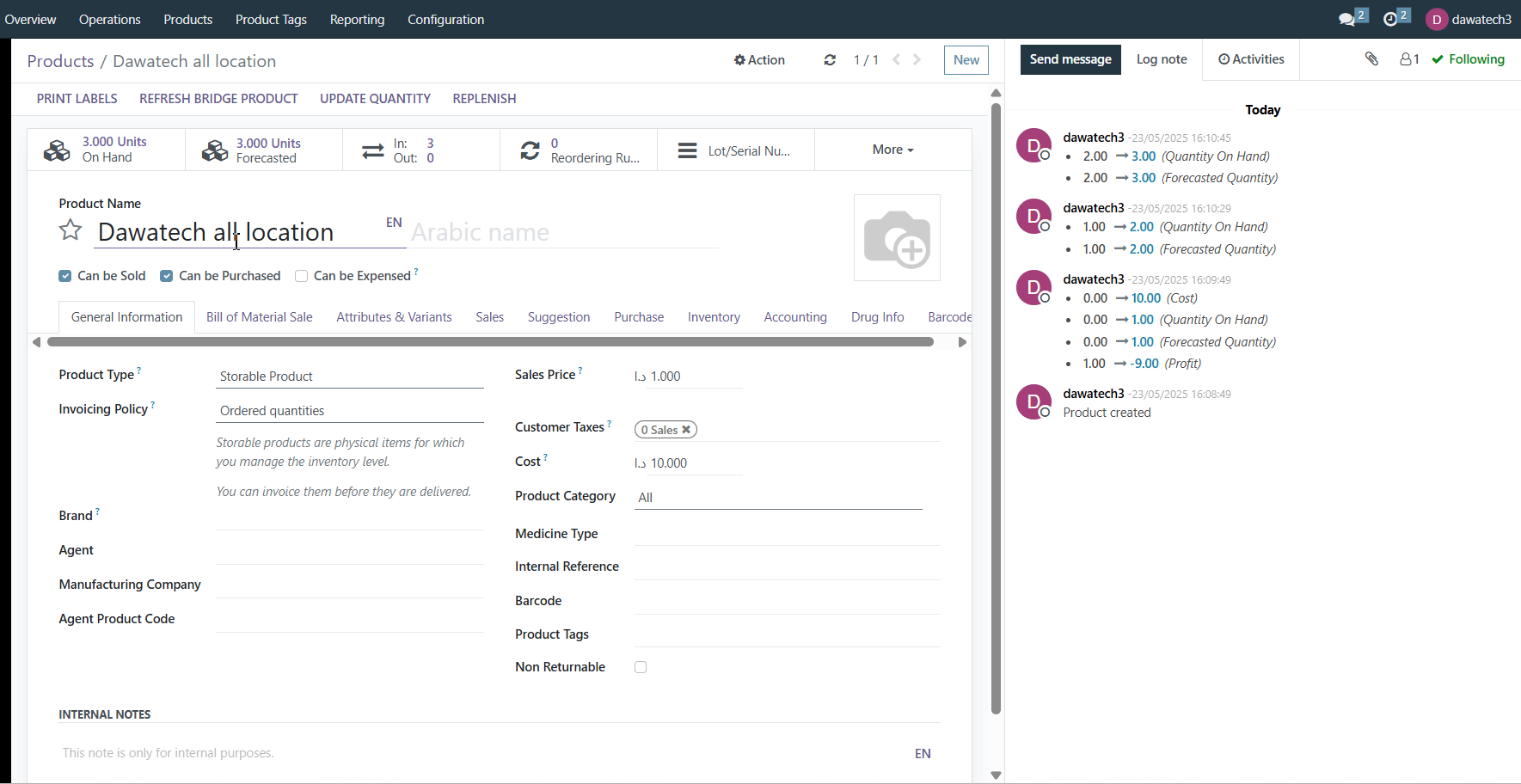
Task: Click the Lot/Serial Numbers list icon
Action: (687, 150)
